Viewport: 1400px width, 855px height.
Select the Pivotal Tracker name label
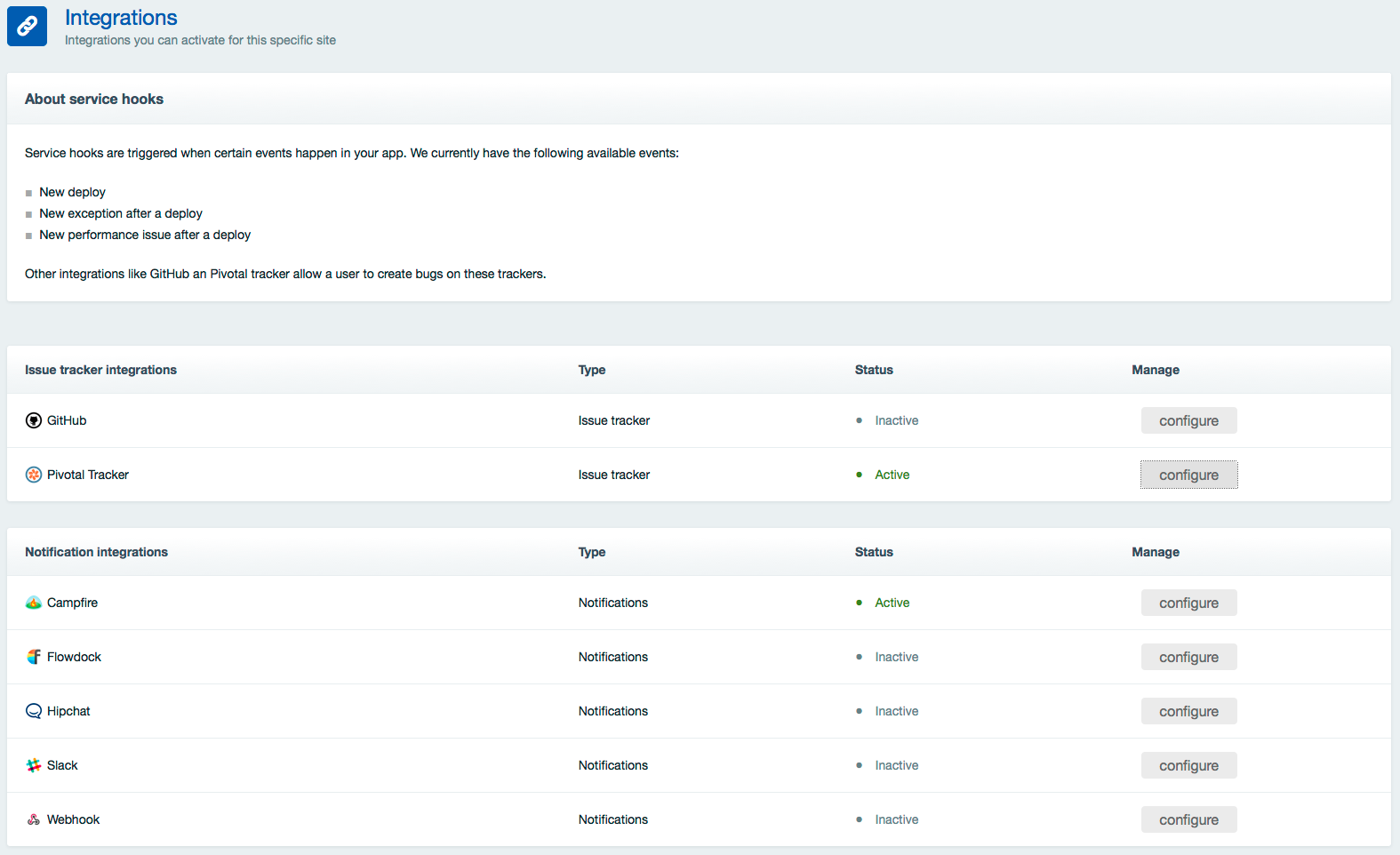click(x=88, y=475)
